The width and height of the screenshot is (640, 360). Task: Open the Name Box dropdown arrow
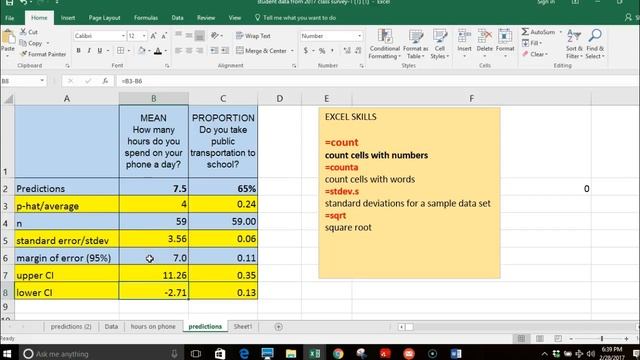42,81
